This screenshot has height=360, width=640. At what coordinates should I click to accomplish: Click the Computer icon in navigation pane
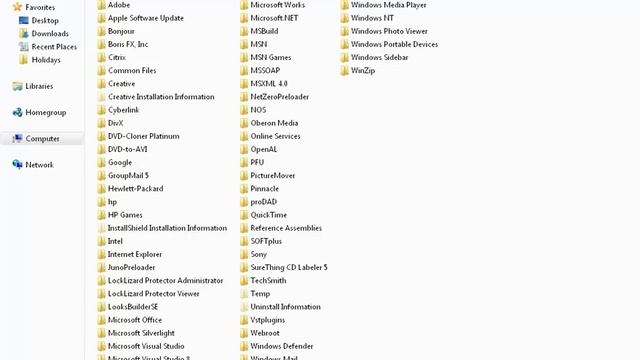point(17,138)
